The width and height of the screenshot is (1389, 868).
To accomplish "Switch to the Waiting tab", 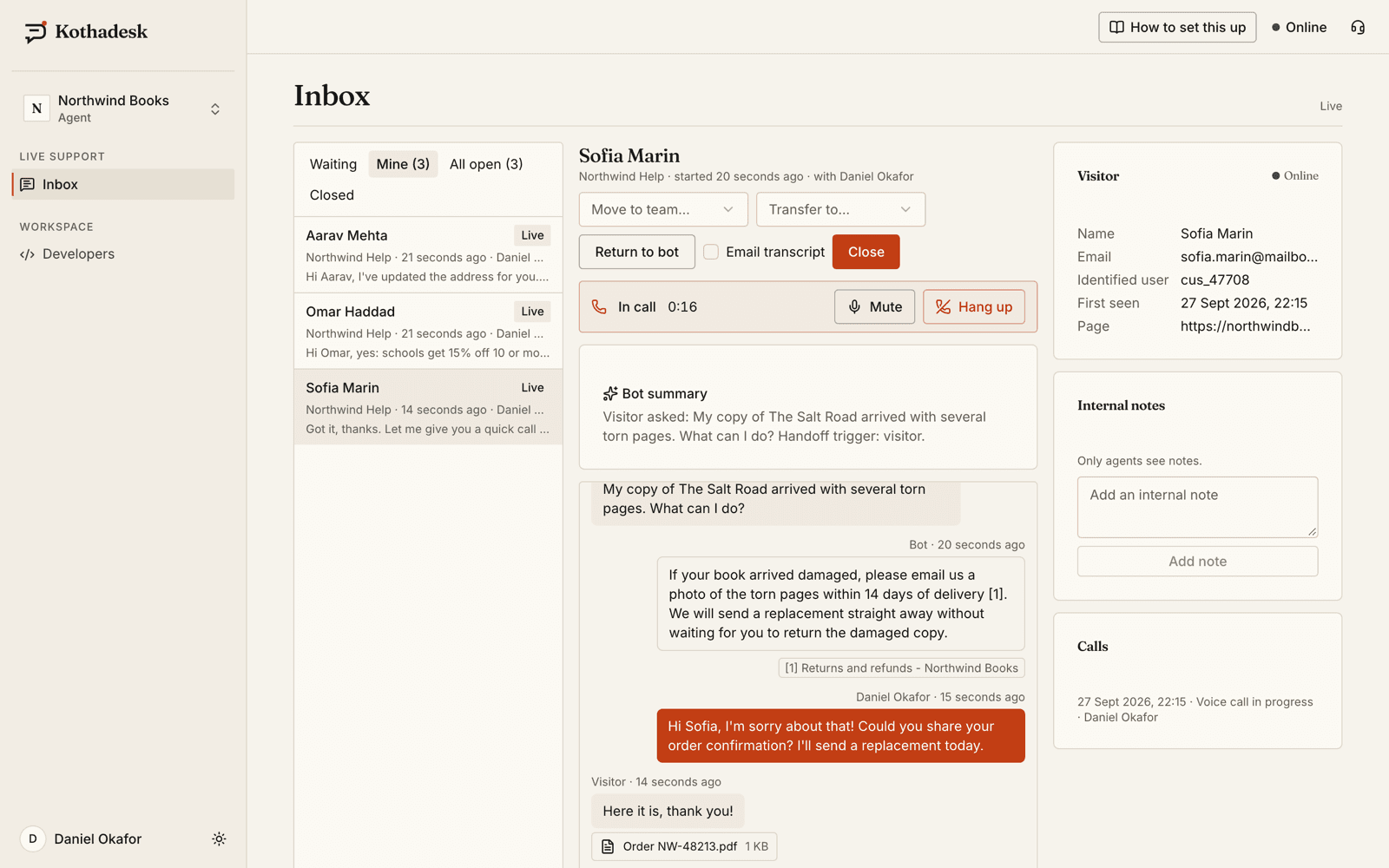I will [x=333, y=164].
